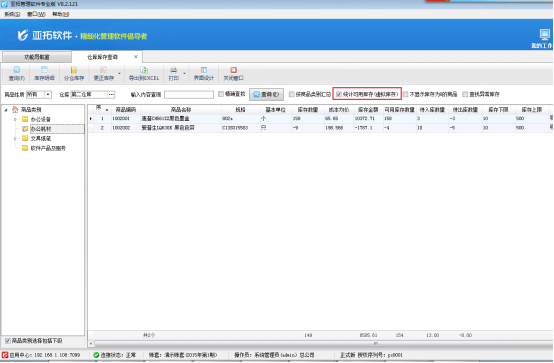Open the dropdown arrow beside 更正库存

(119, 74)
